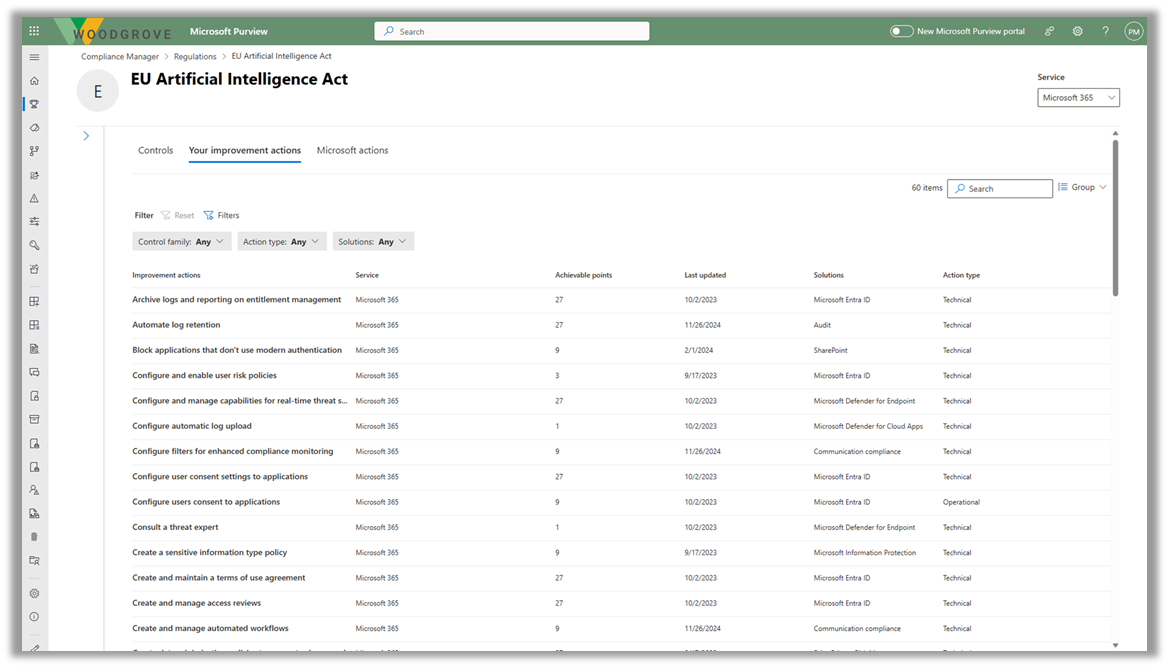
Task: Open Create a sensitive information type policy
Action: (209, 552)
